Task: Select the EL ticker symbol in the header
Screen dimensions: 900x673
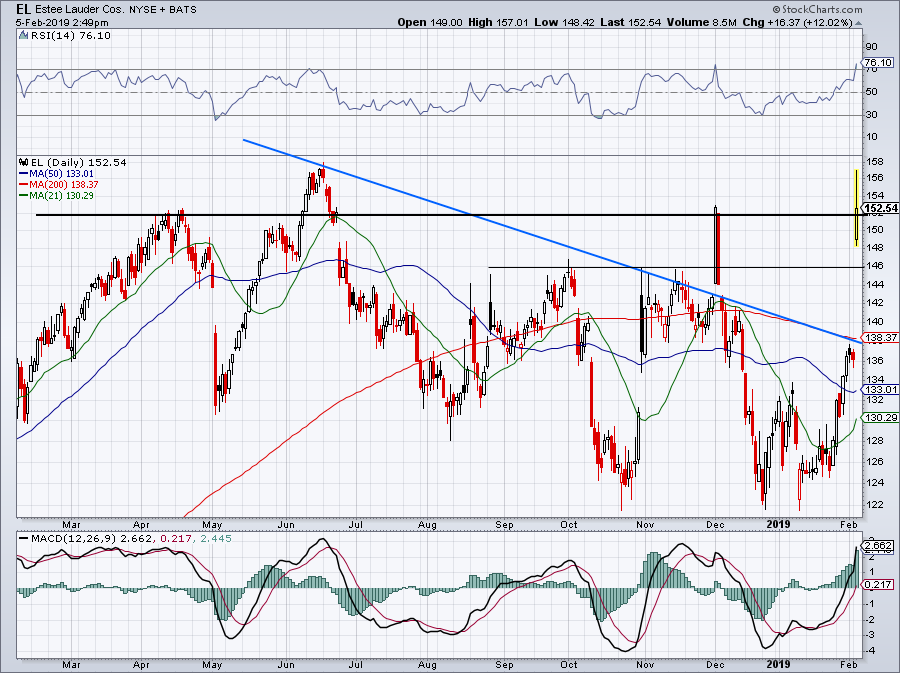Action: point(22,9)
